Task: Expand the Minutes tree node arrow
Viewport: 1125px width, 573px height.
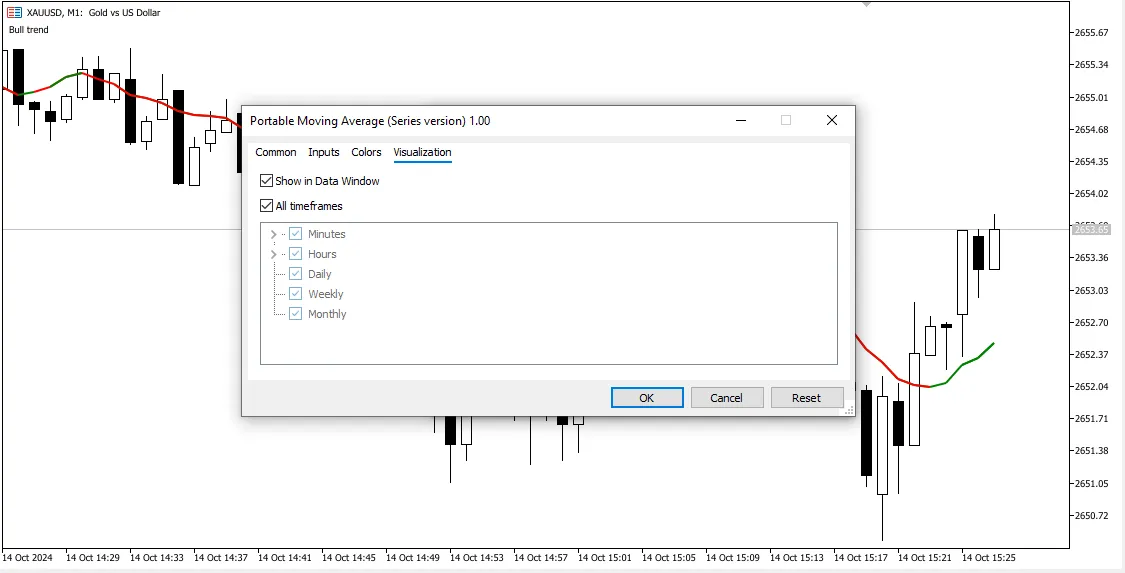Action: pos(273,234)
